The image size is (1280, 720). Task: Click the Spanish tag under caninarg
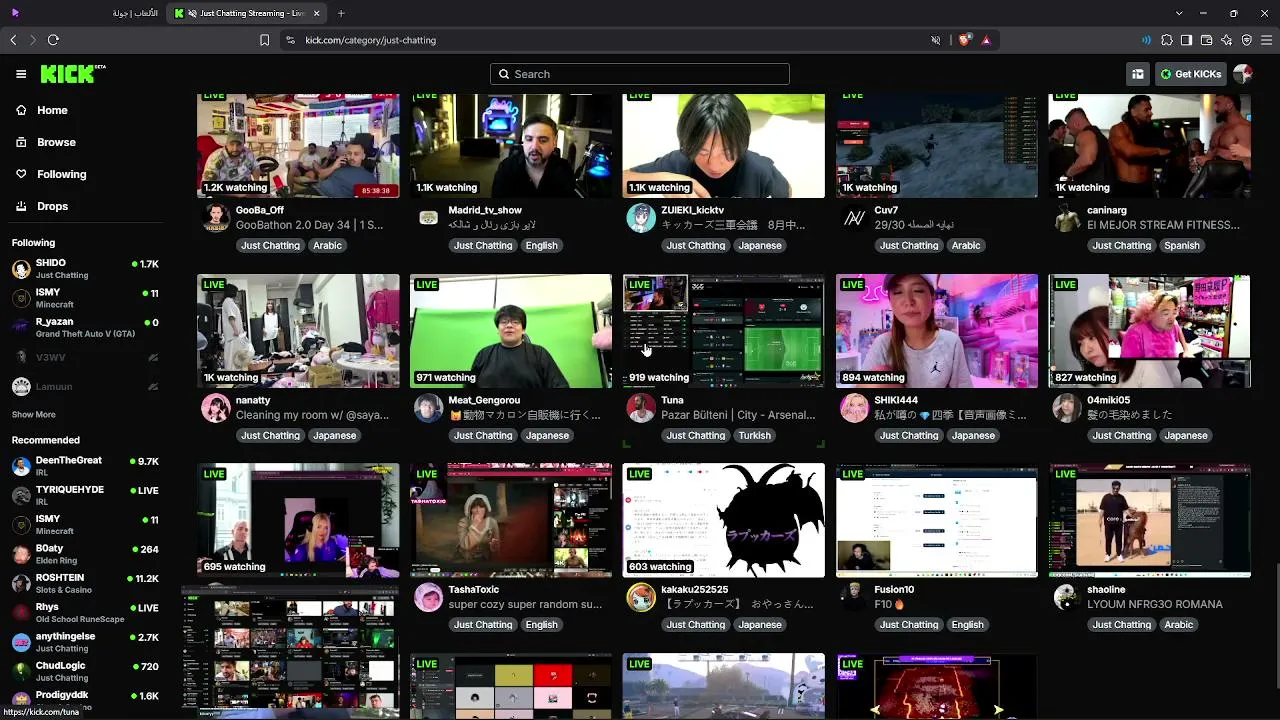(1181, 245)
